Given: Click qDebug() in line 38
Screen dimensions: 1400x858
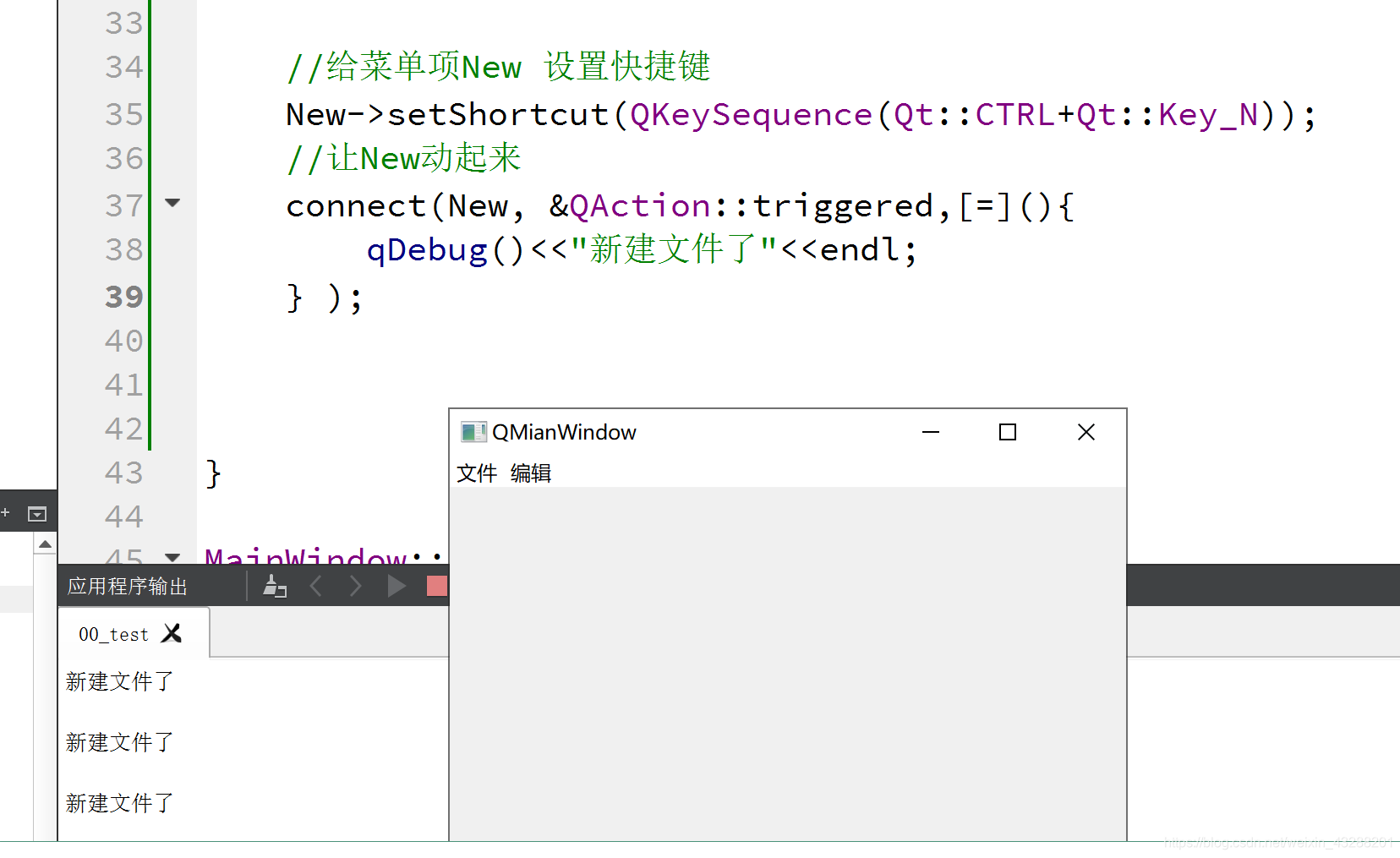Looking at the screenshot, I should point(446,250).
